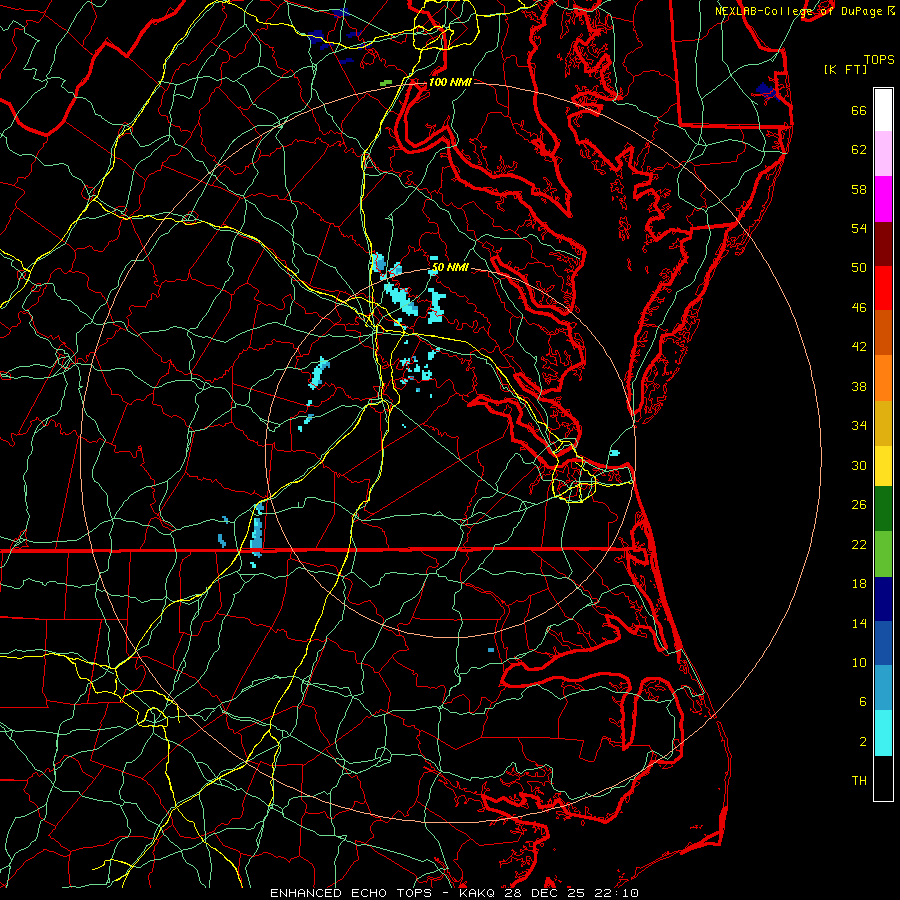
Task: Click the legend value 46
Action: click(x=859, y=308)
